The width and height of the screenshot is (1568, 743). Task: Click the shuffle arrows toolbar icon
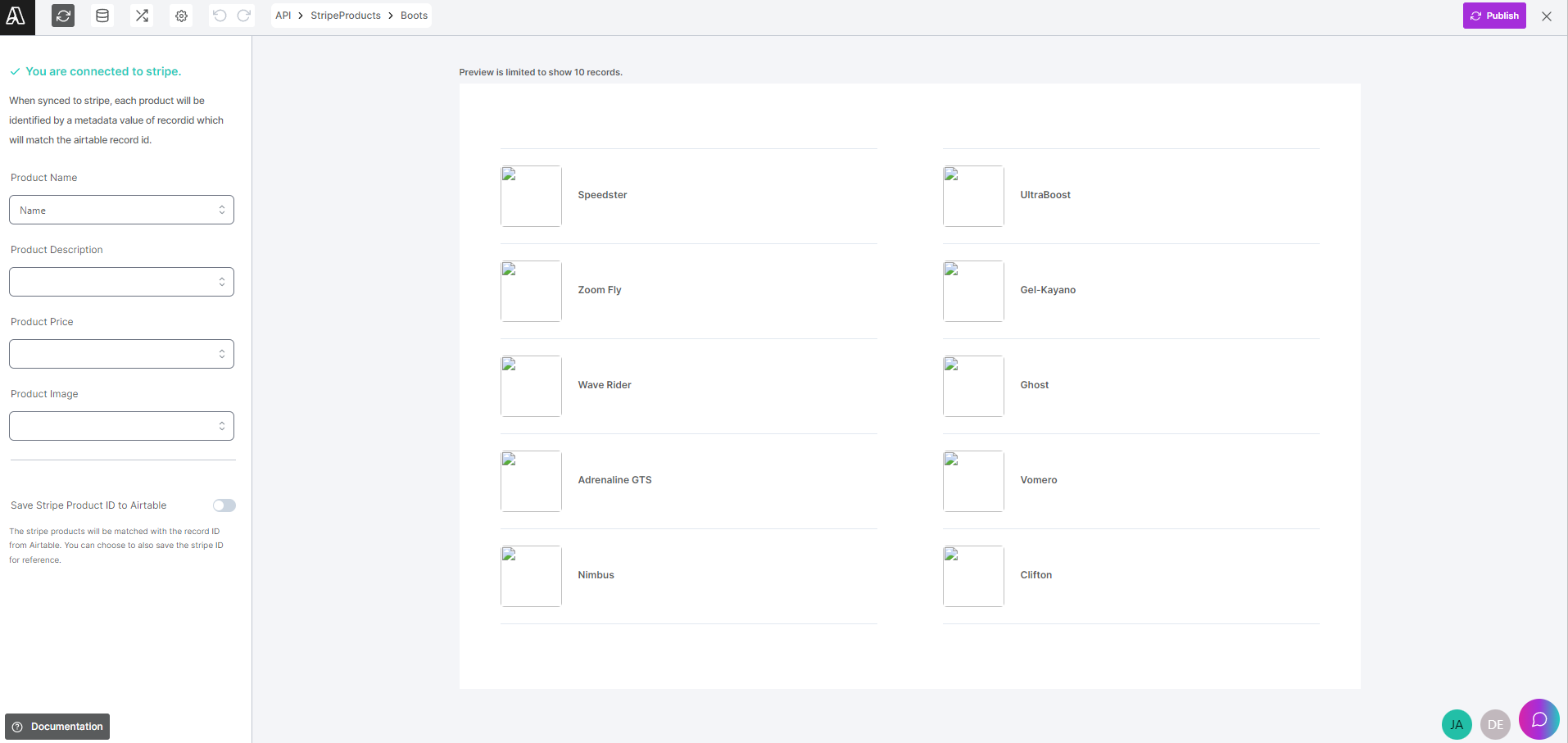142,16
